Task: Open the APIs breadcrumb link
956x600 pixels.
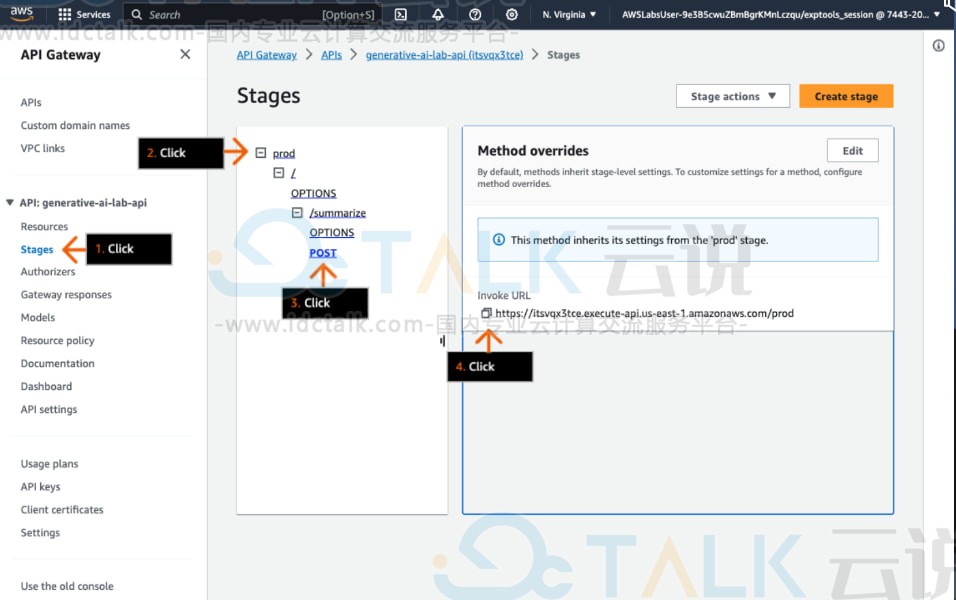Action: [x=331, y=55]
